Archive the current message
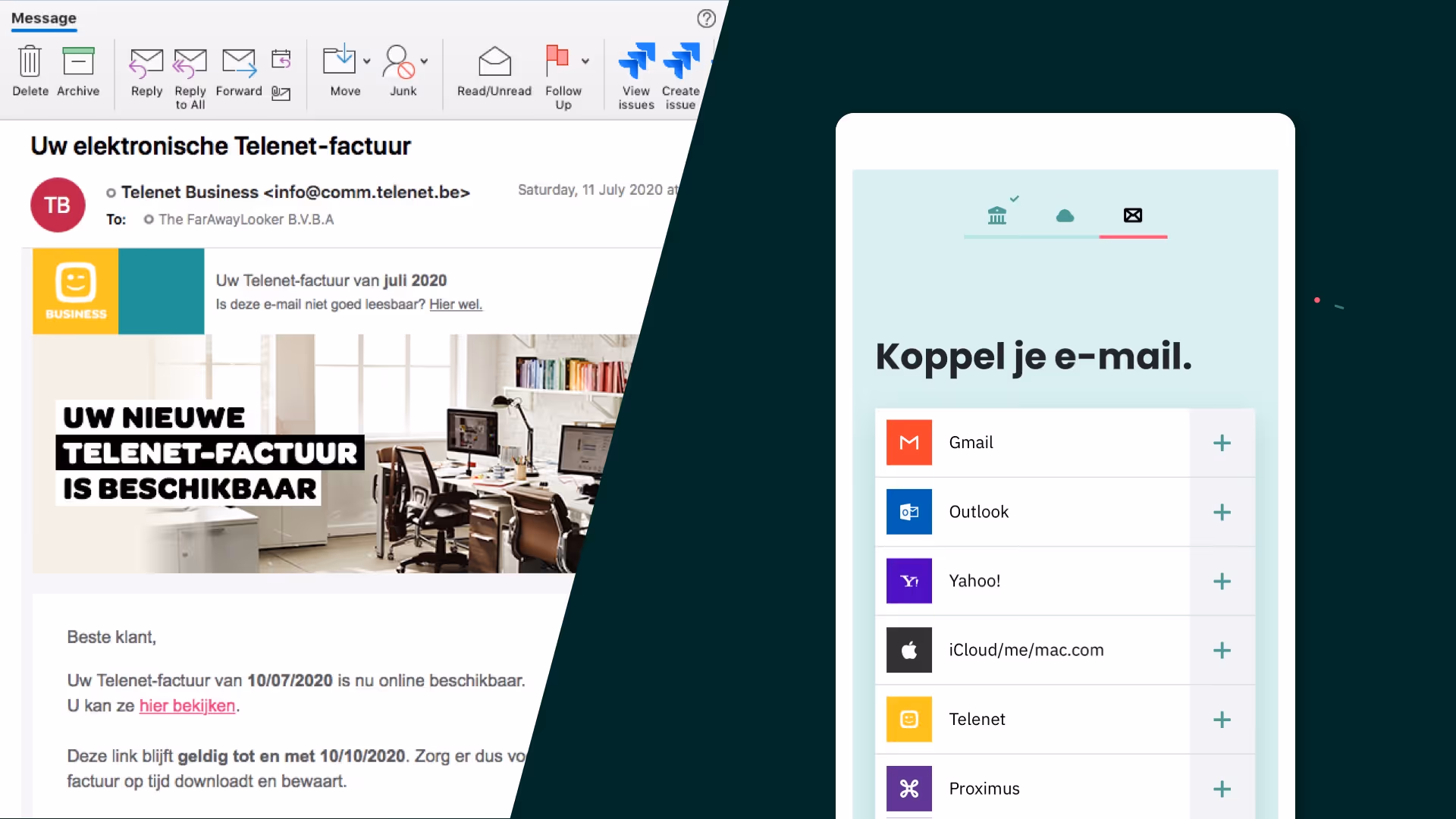 78,62
